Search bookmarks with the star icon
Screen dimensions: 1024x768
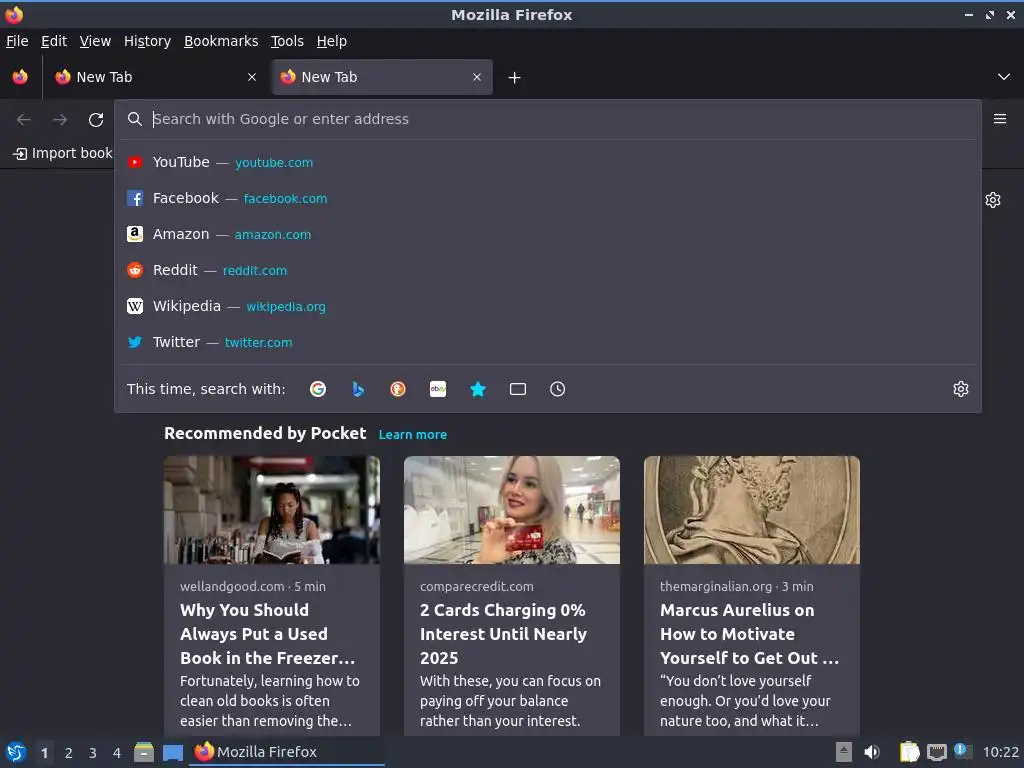coord(478,389)
